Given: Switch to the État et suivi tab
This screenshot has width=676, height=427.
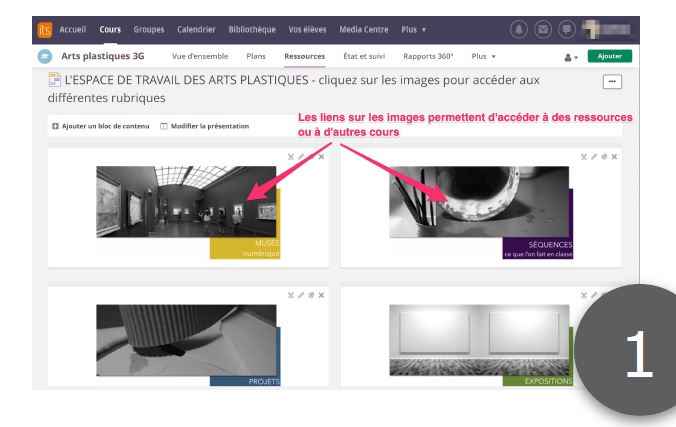Looking at the screenshot, I should point(364,57).
